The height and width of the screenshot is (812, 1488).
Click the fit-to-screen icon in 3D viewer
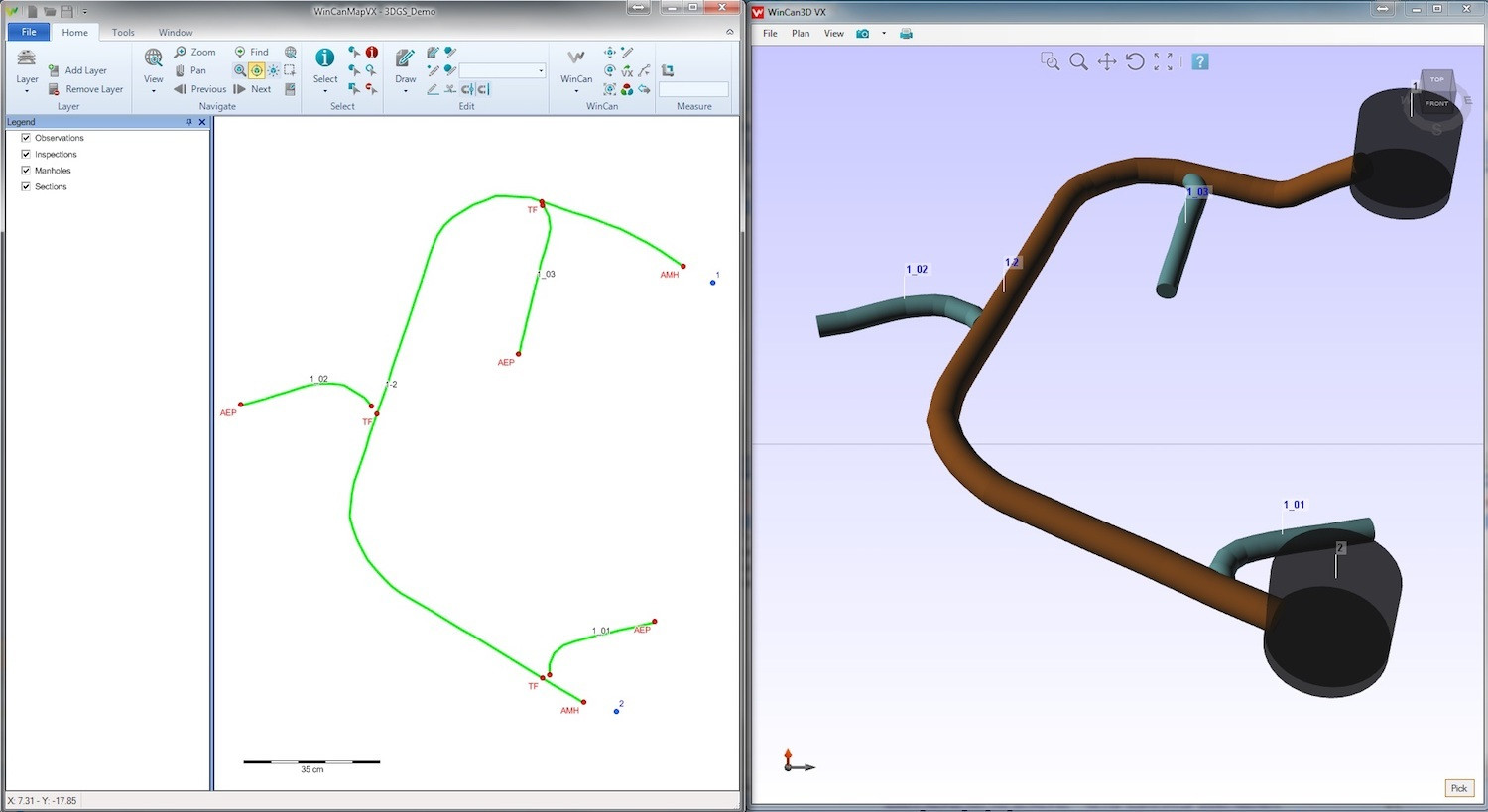pyautogui.click(x=1164, y=61)
